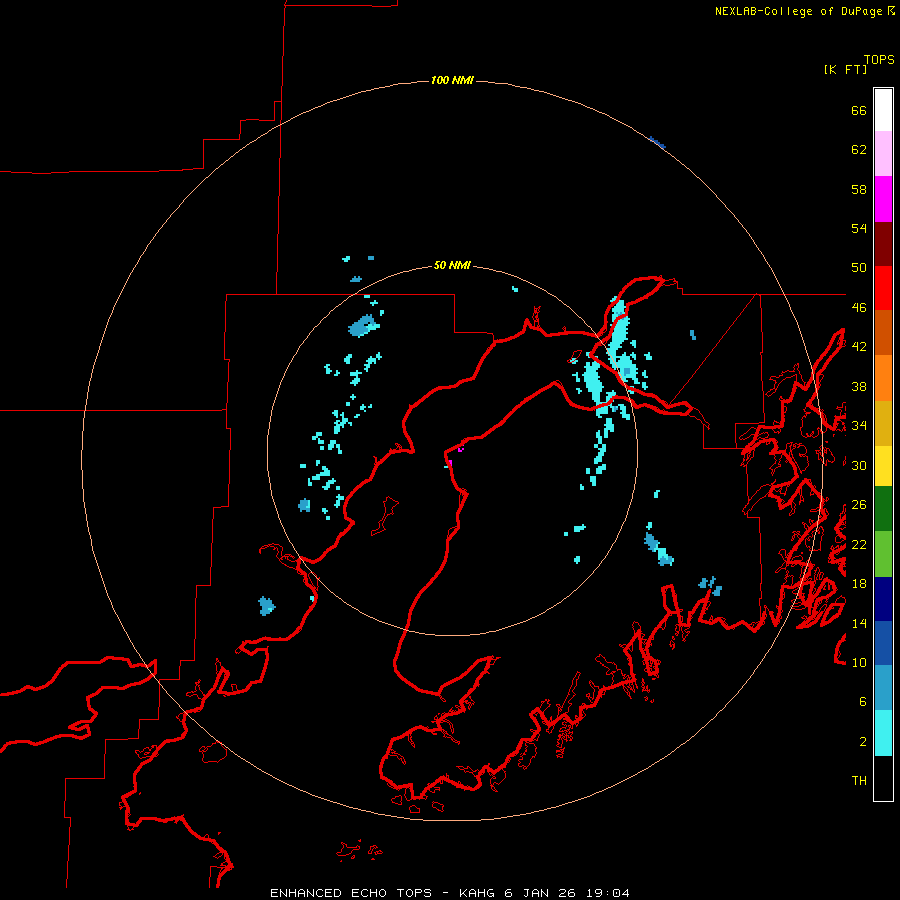Screen dimensions: 900x900
Task: Click 'ENHANCED ECHO TOPS' in the caption
Action: (351, 893)
